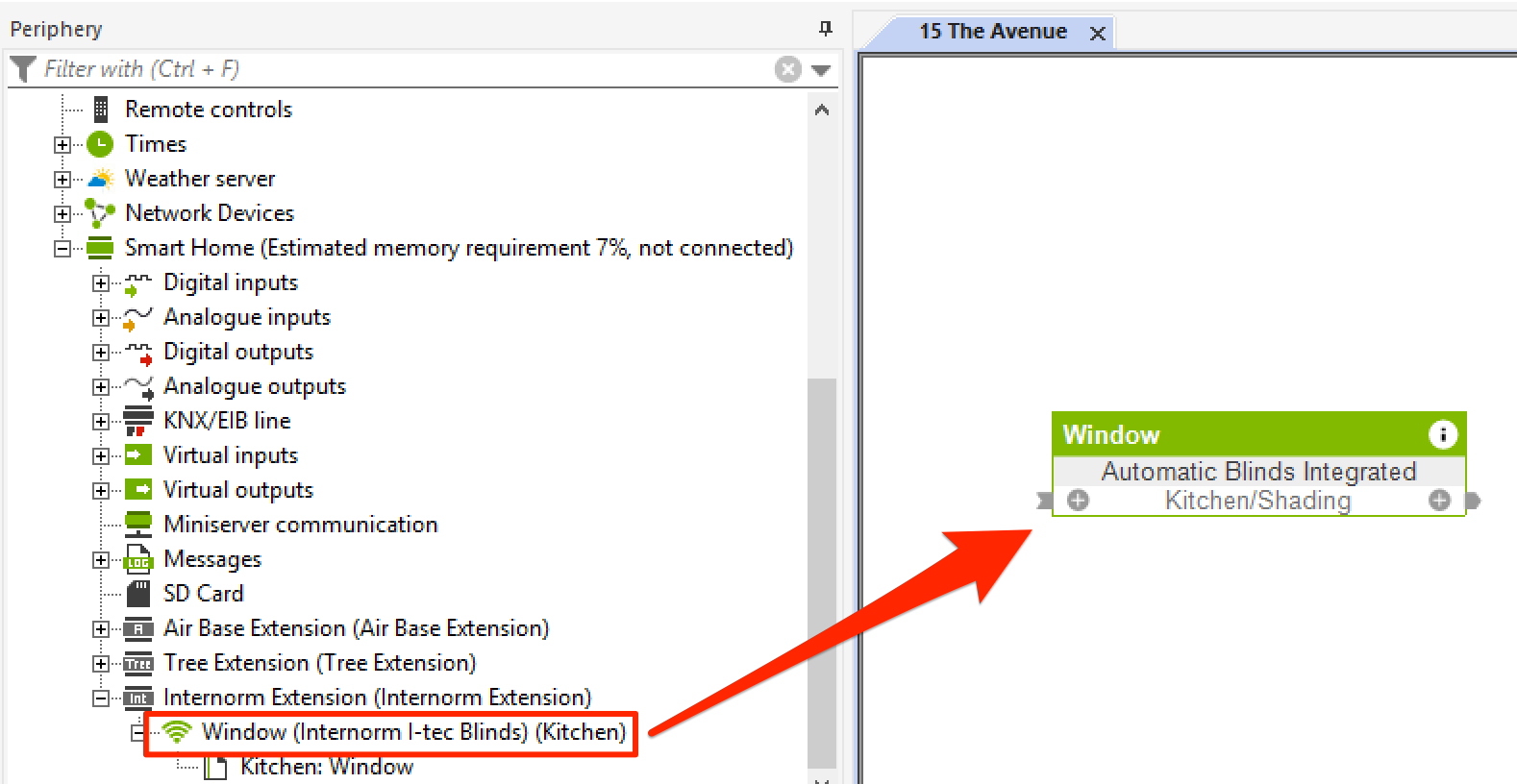
Task: Click the right plus on Window block
Action: tap(1439, 501)
